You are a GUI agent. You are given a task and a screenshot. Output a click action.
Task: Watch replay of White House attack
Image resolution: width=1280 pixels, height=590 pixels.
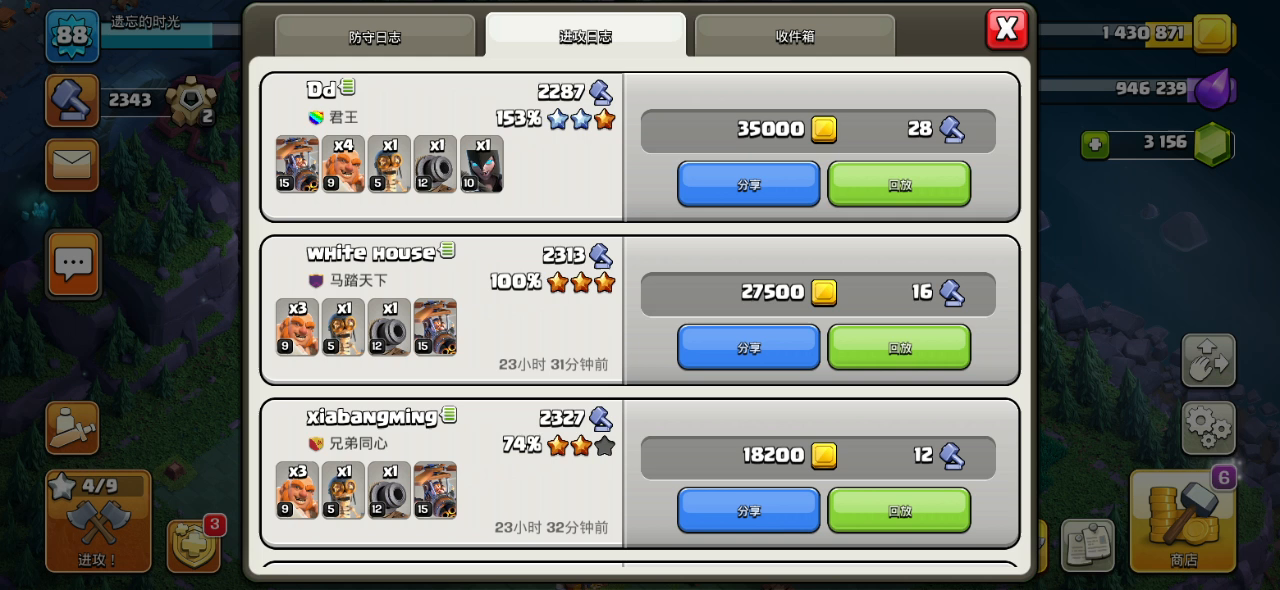coord(899,347)
